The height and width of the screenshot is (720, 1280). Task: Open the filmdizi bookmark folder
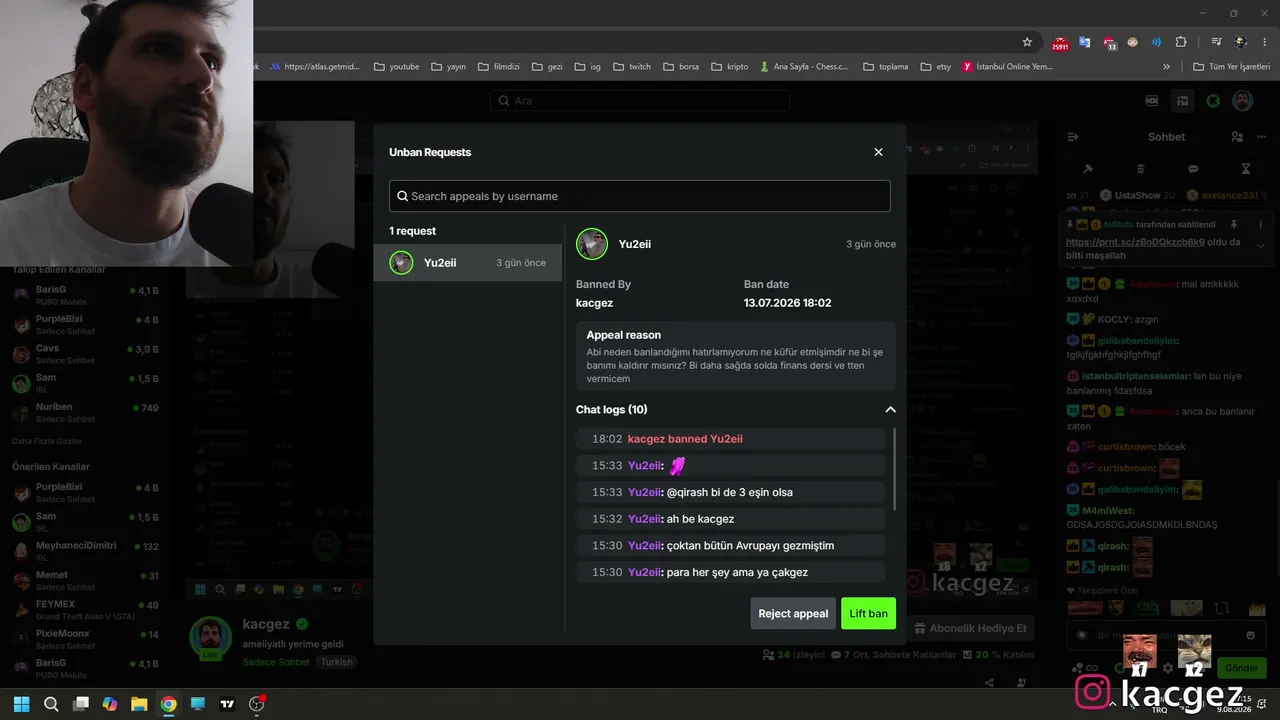click(501, 67)
